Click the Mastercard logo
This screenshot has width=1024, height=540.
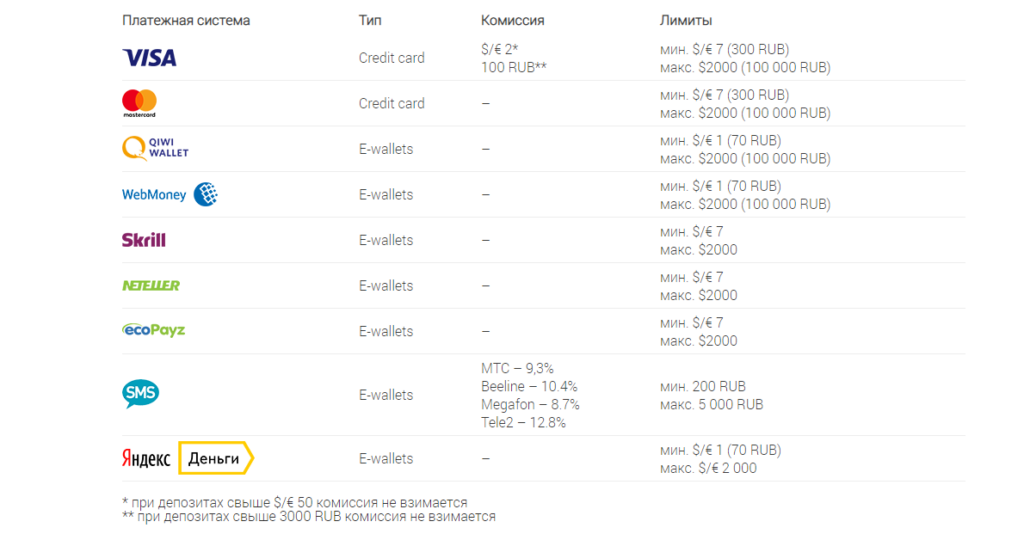click(139, 103)
